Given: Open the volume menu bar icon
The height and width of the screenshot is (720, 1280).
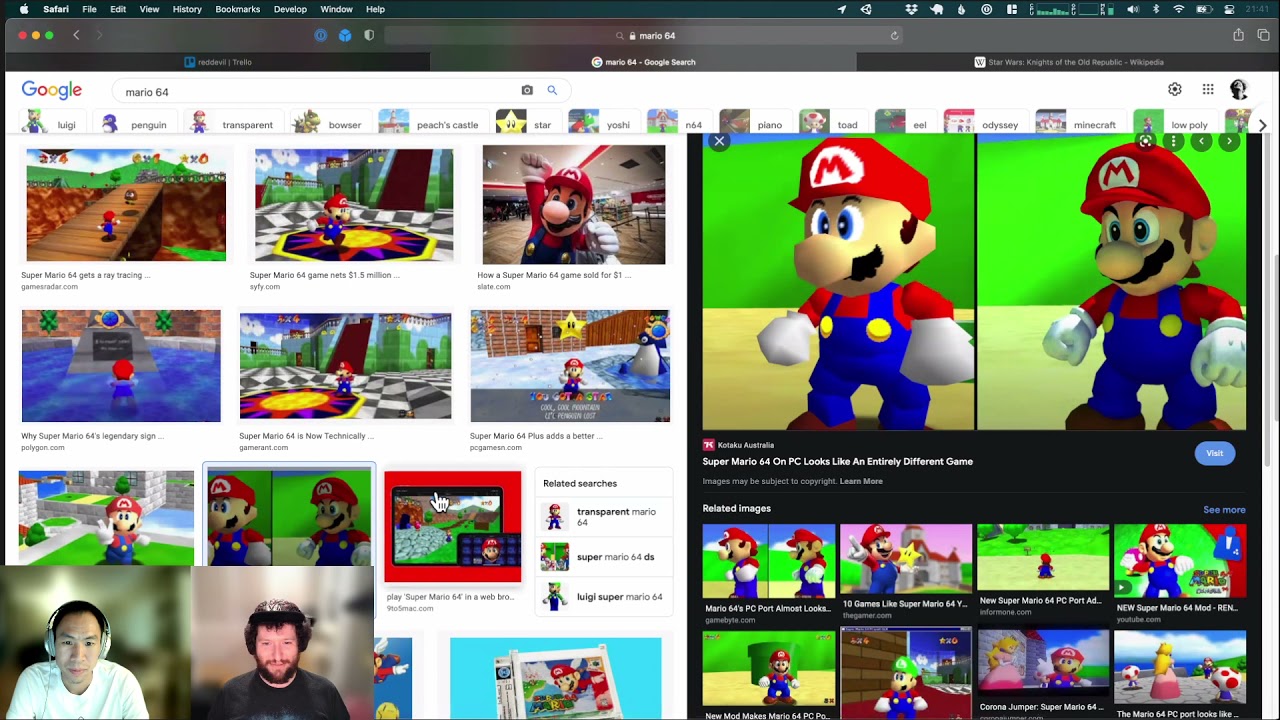Looking at the screenshot, I should 1133,9.
